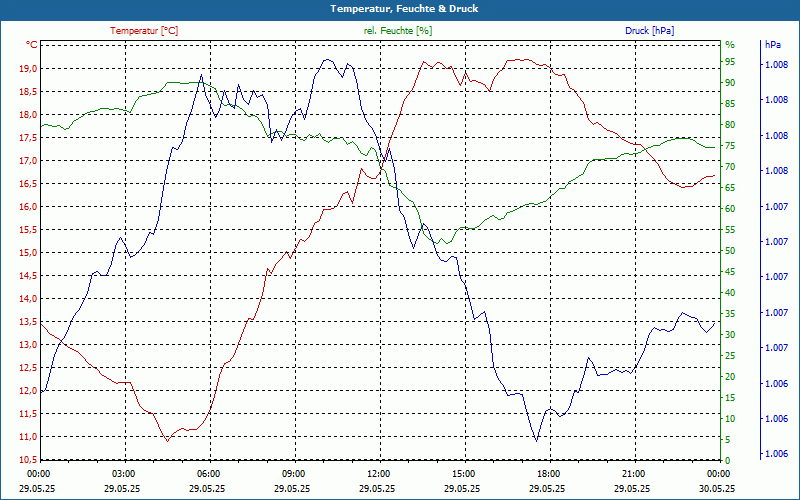Click green humidity axis value "25"
This screenshot has width=800, height=500.
[x=730, y=356]
